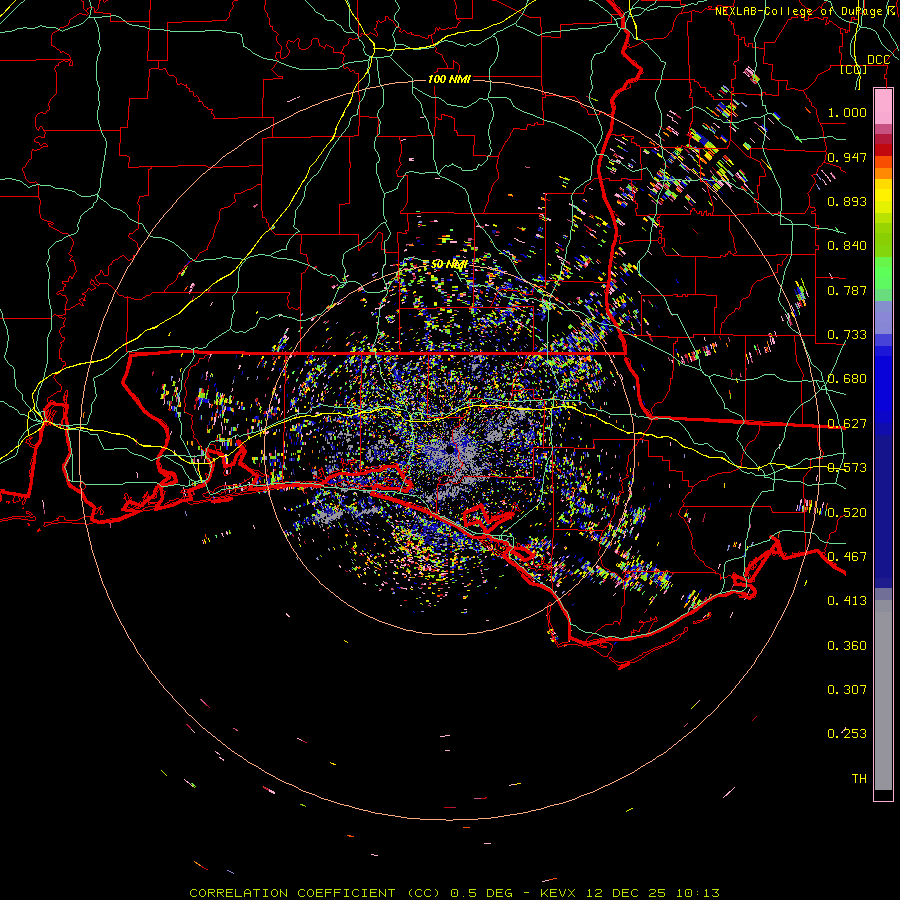
Task: Pick the red segment of the color bar
Action: pos(883,150)
